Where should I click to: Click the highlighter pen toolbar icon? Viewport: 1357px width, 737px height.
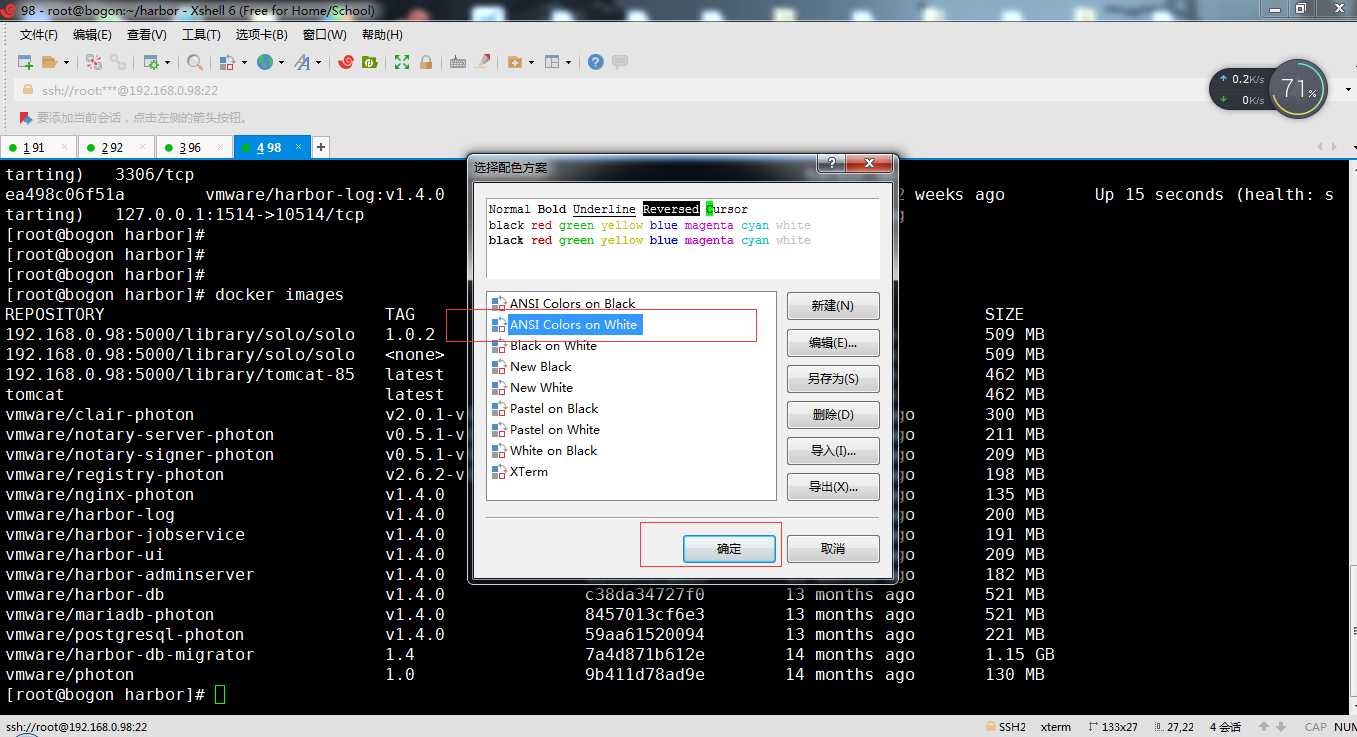(x=483, y=62)
